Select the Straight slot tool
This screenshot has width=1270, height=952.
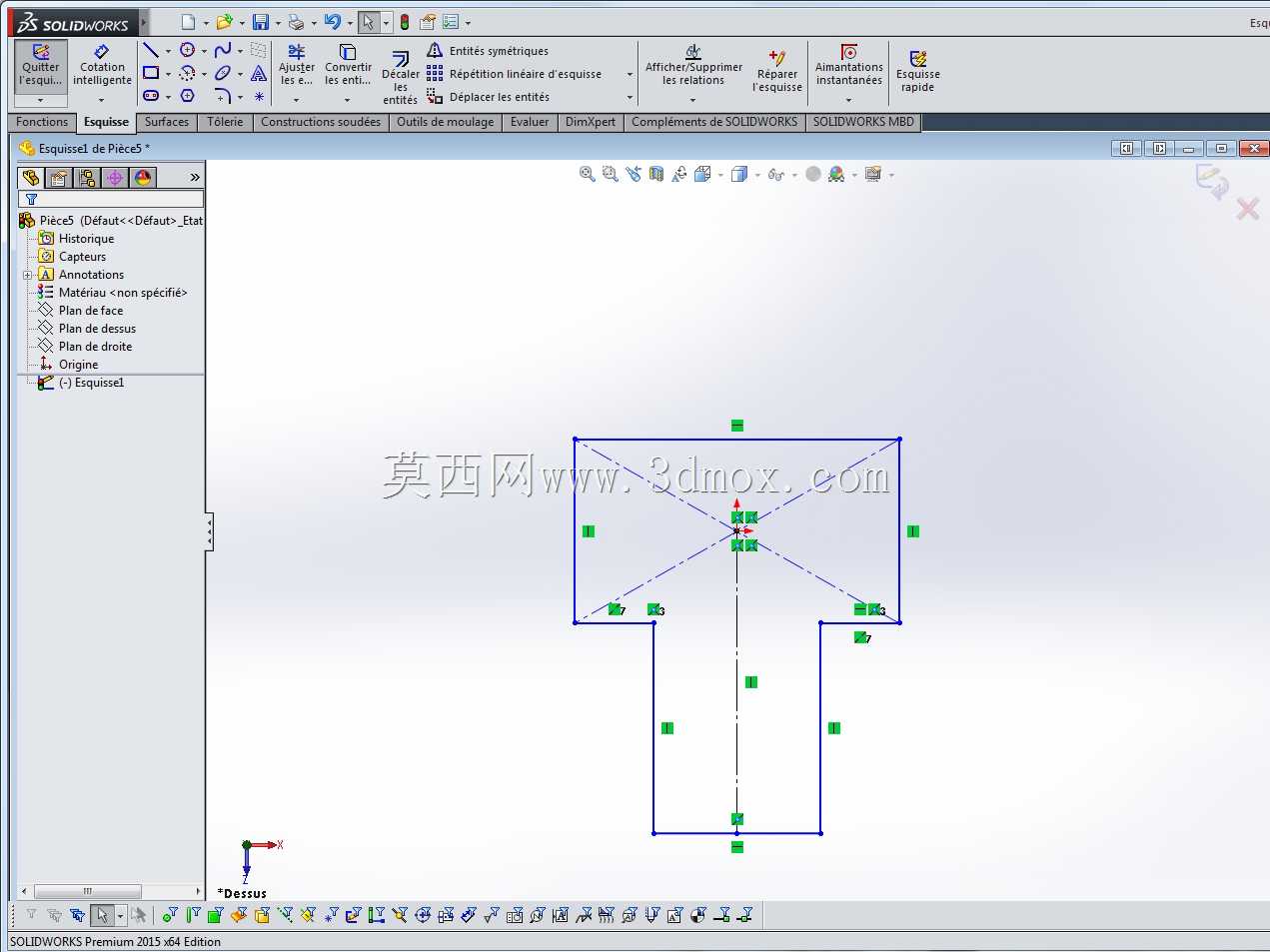(x=151, y=96)
